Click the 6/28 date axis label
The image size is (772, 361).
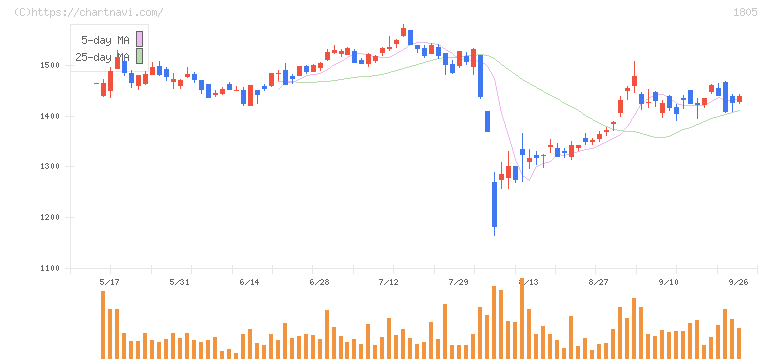click(319, 282)
